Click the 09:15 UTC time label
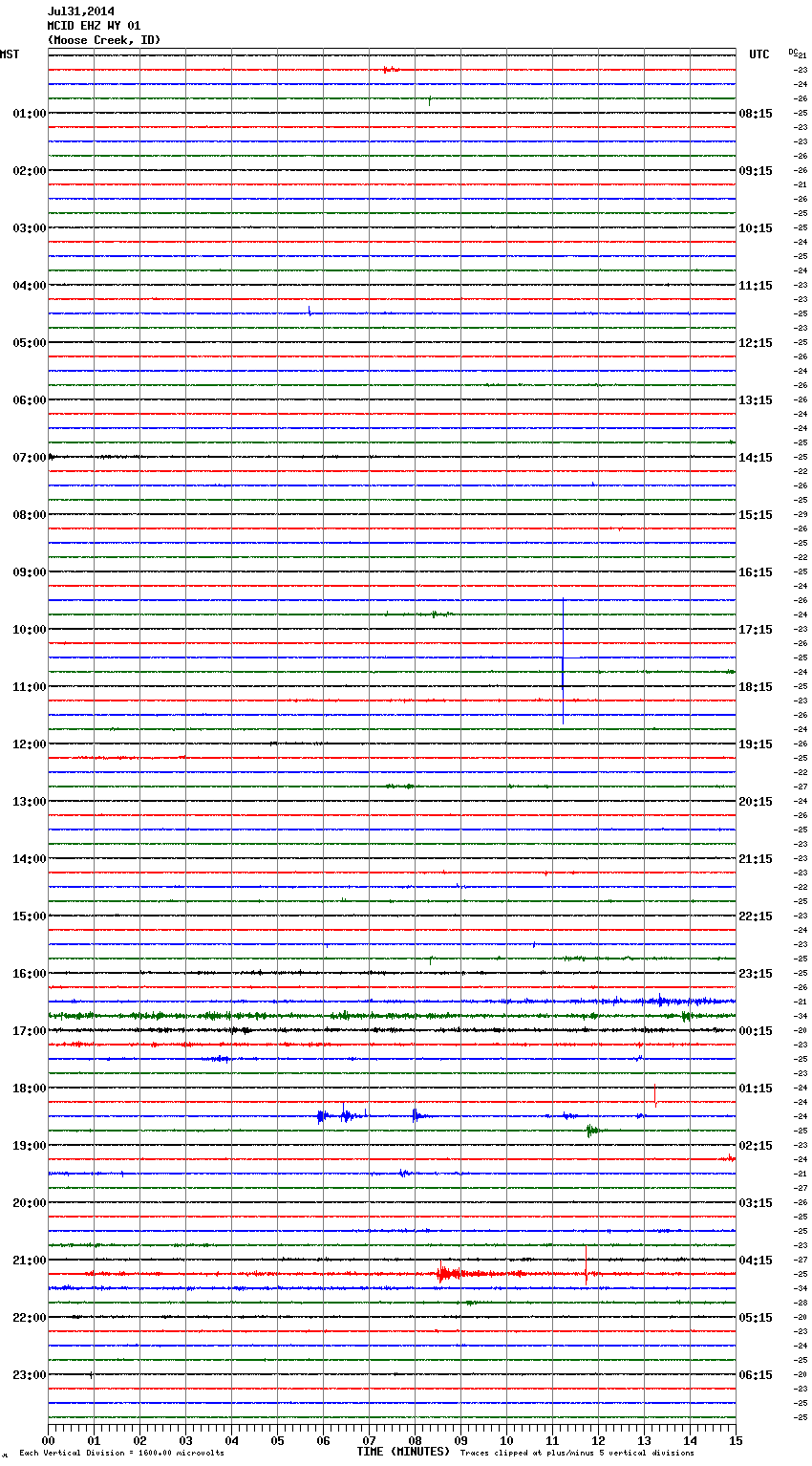812x1466 pixels. [756, 171]
